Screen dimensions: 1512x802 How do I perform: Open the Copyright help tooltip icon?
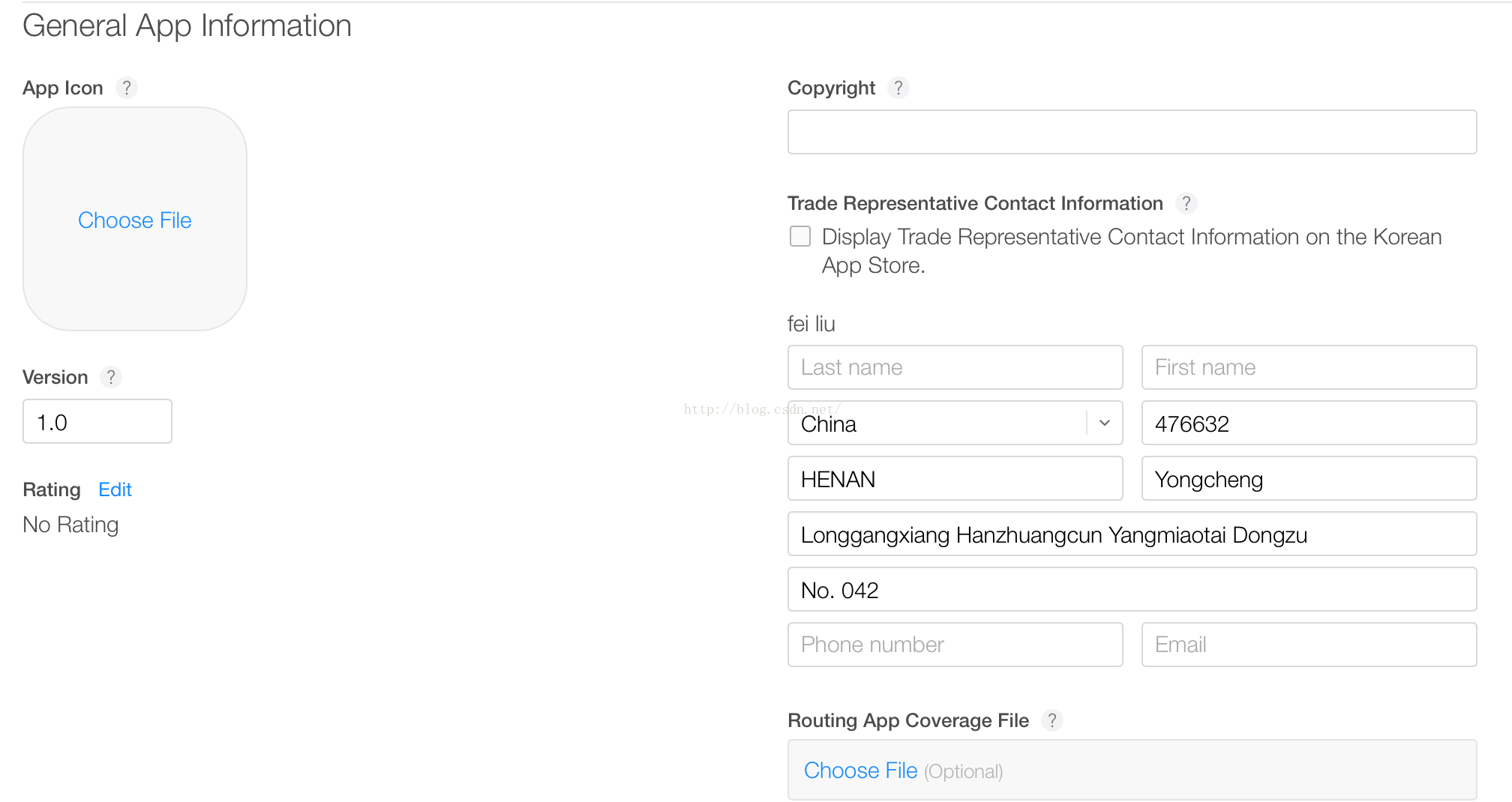click(x=898, y=88)
